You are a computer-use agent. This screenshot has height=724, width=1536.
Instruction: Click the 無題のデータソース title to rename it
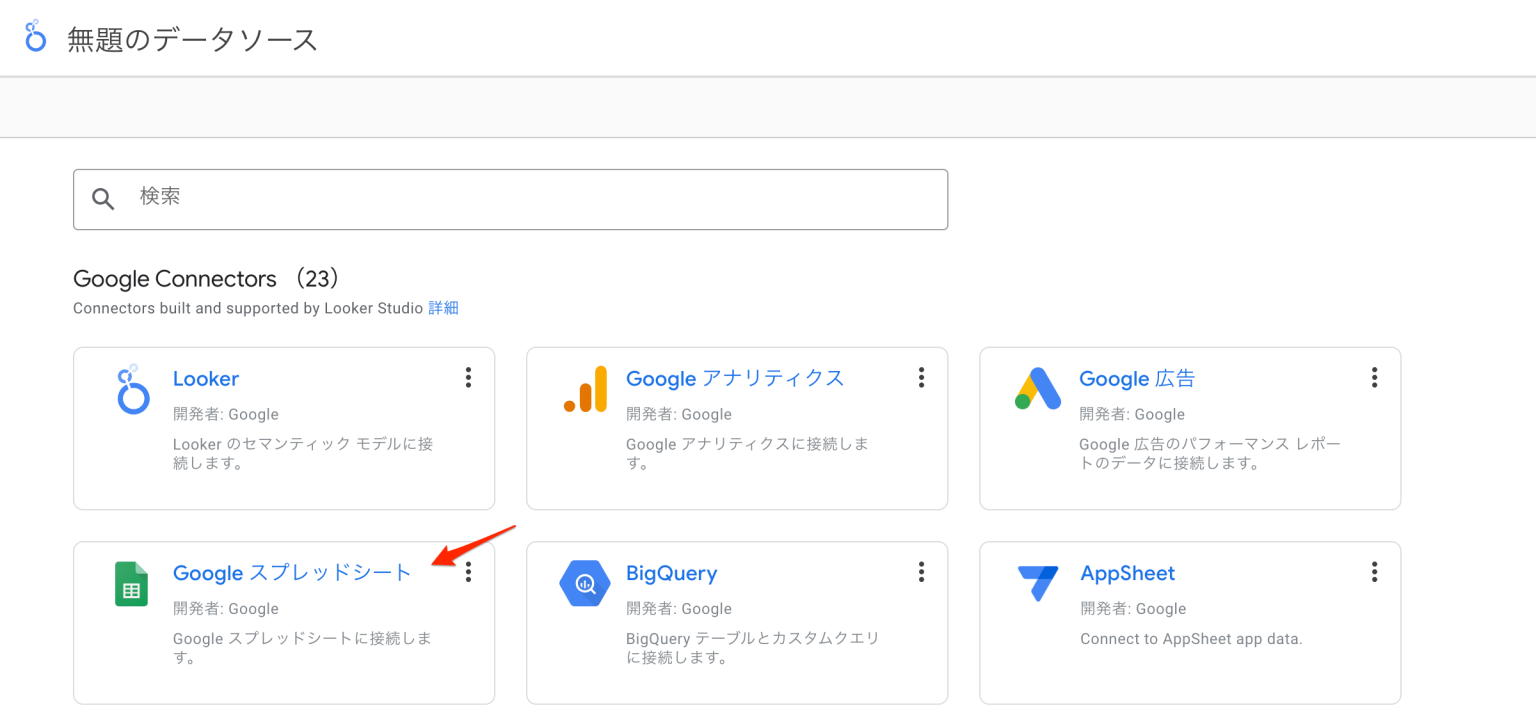(x=191, y=37)
